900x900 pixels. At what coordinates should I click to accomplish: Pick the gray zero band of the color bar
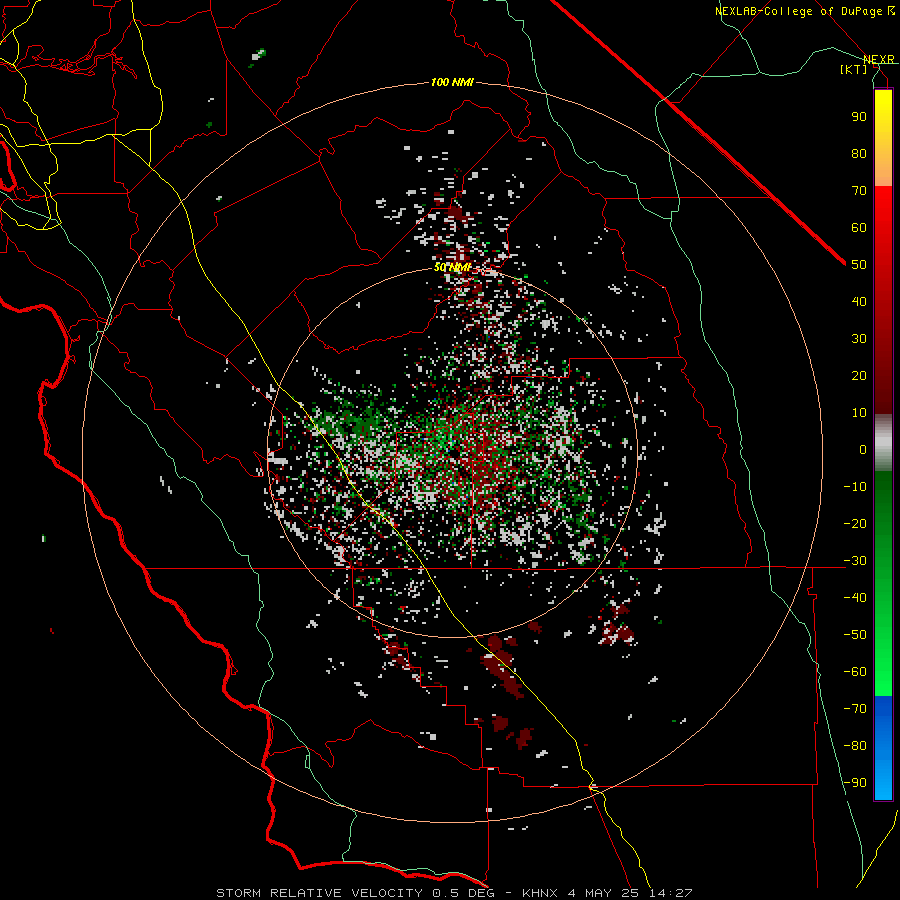pos(883,443)
